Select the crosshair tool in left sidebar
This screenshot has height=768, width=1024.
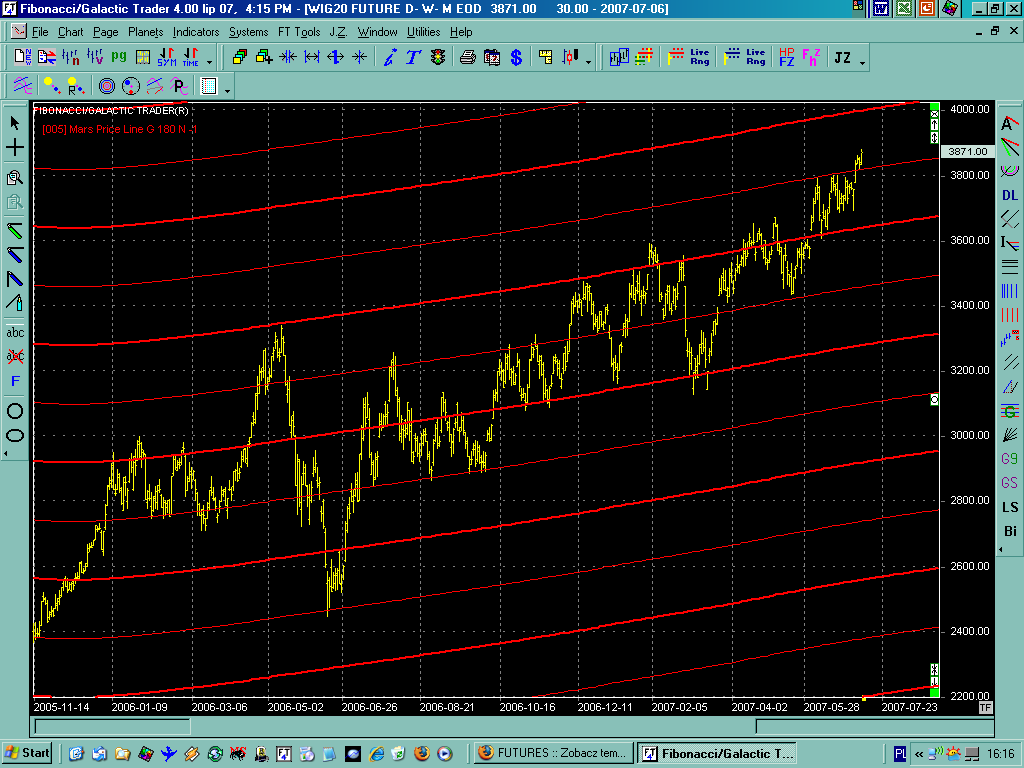[15, 148]
